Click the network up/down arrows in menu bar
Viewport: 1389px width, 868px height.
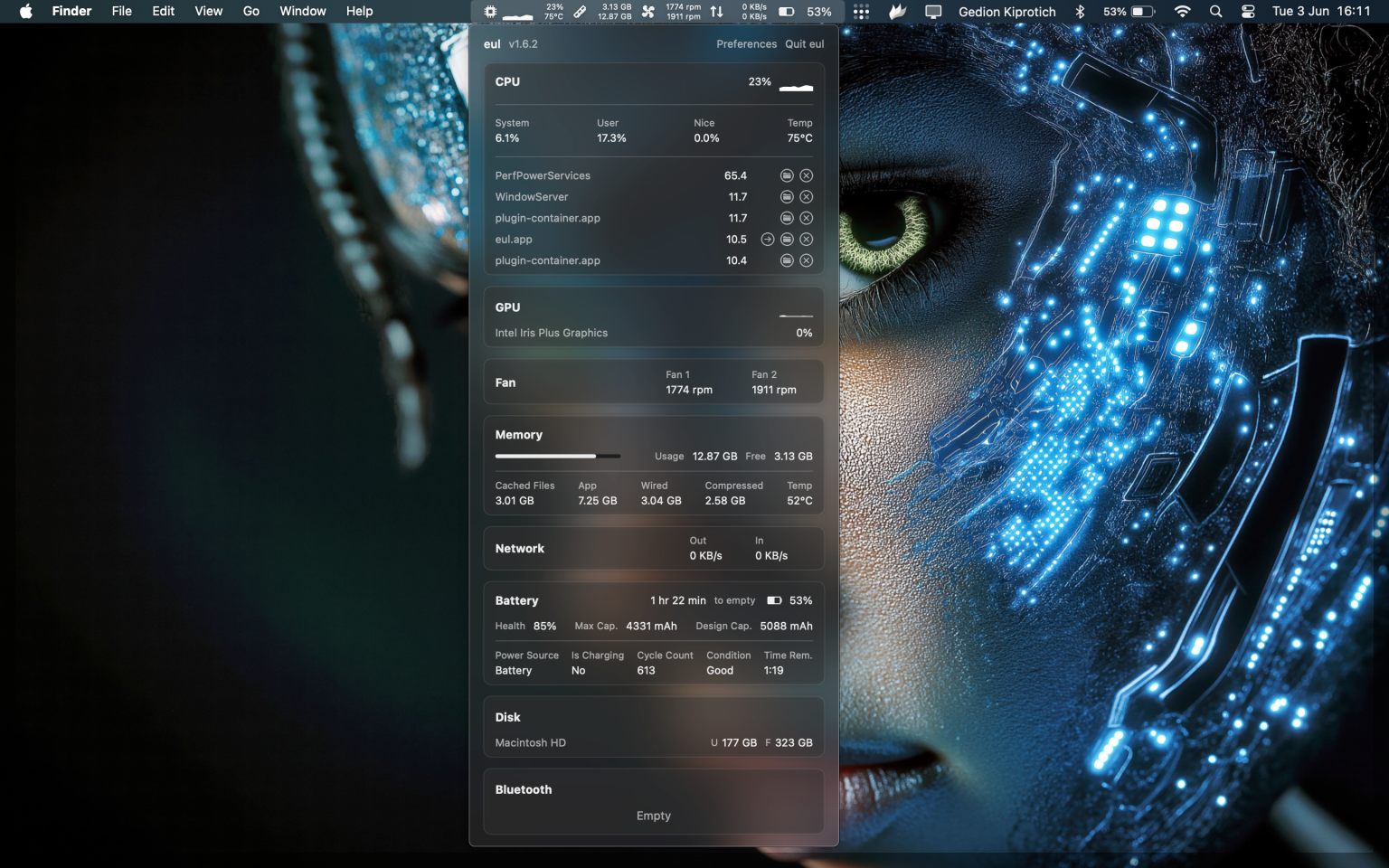click(715, 12)
